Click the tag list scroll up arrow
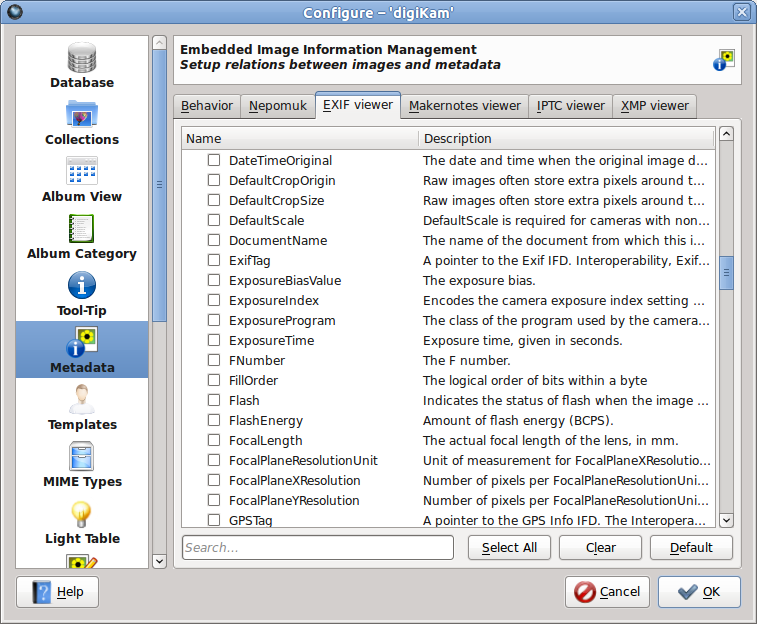Screen dimensions: 757x624 (726, 133)
